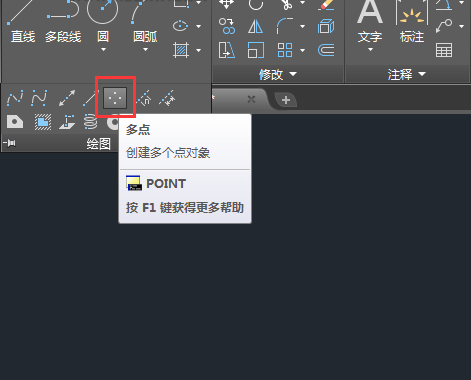Click the Fillet tool icon
The image size is (471, 380).
click(285, 26)
